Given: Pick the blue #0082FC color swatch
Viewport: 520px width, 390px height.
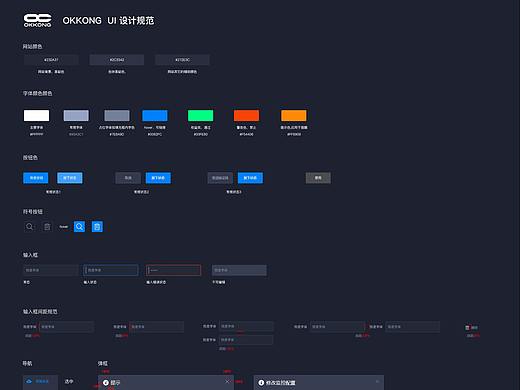Looking at the screenshot, I should click(x=155, y=116).
